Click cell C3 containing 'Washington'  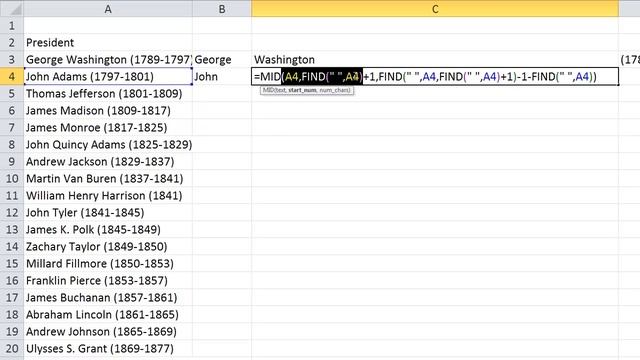(x=435, y=60)
